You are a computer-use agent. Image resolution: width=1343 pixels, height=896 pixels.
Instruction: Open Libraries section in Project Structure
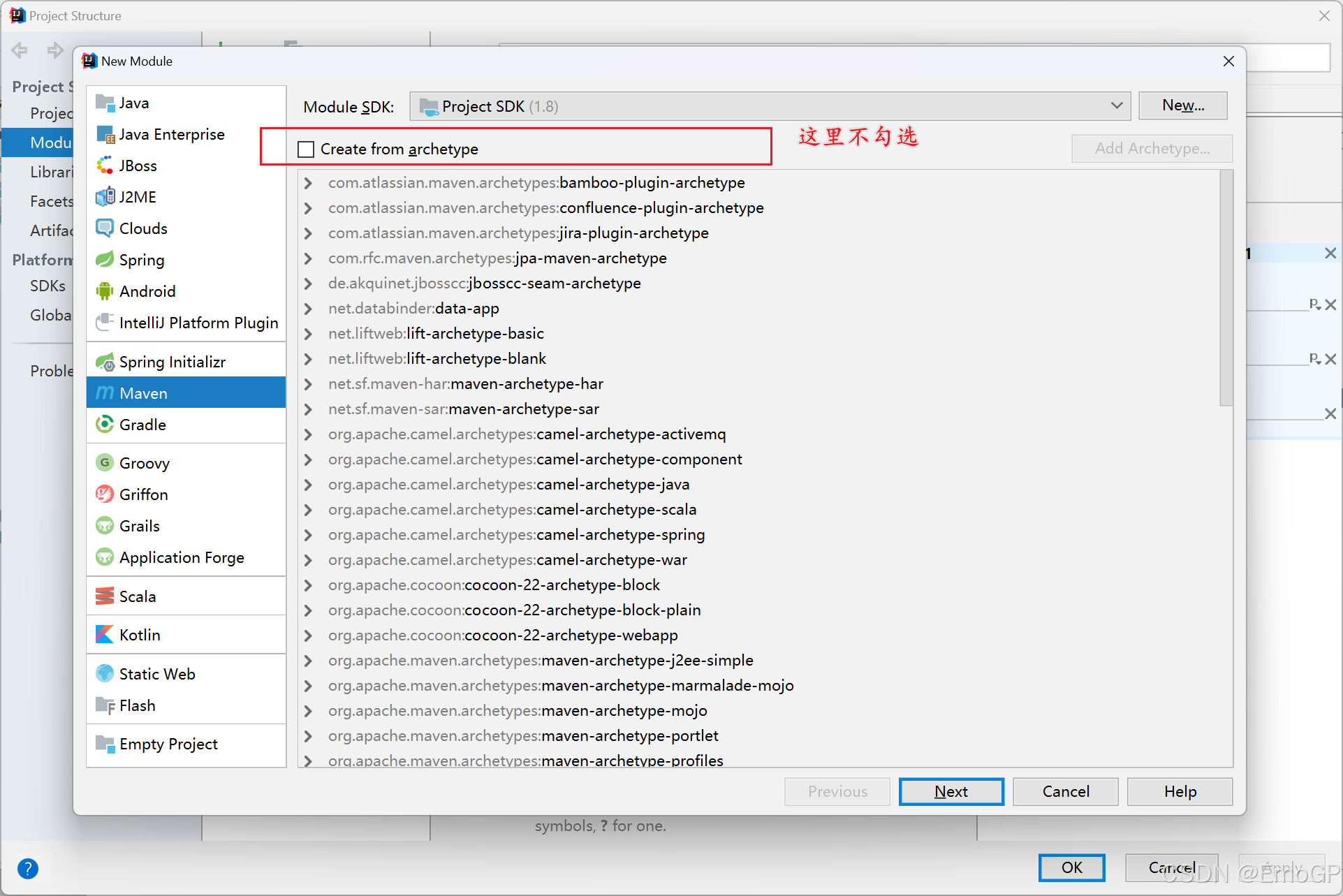pyautogui.click(x=50, y=172)
